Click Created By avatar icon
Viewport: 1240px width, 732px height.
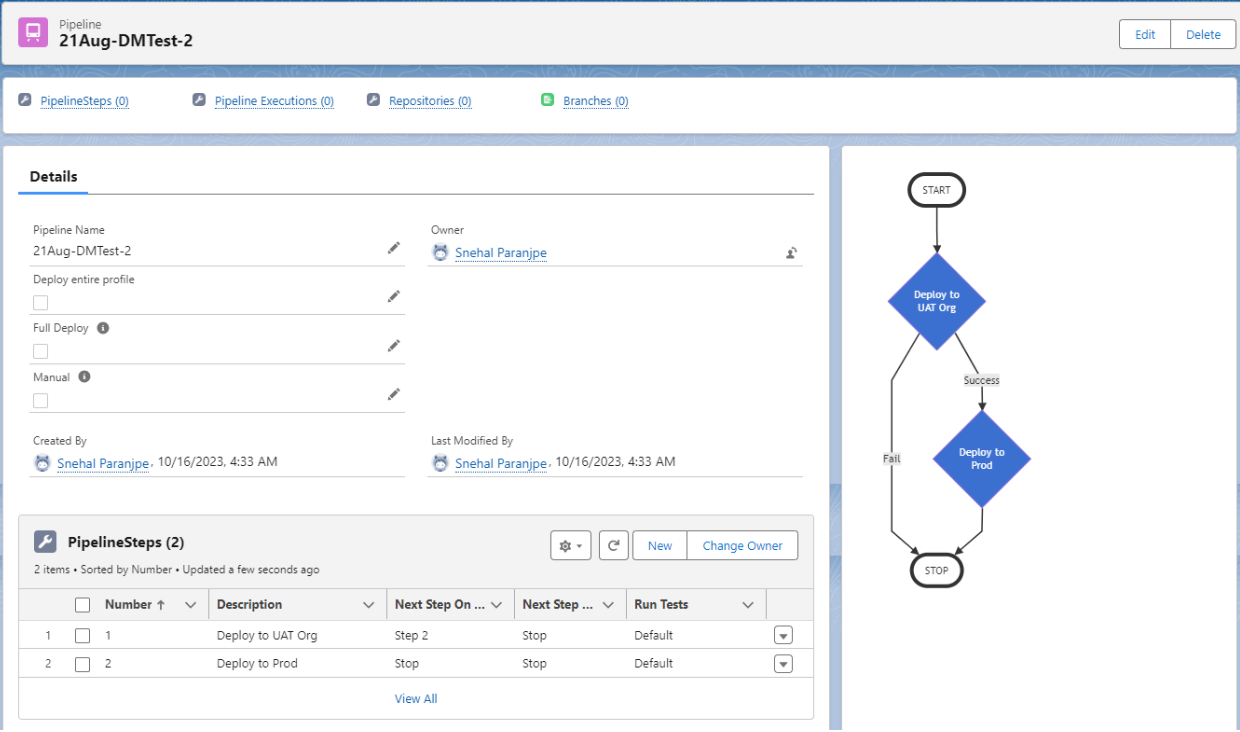42,463
